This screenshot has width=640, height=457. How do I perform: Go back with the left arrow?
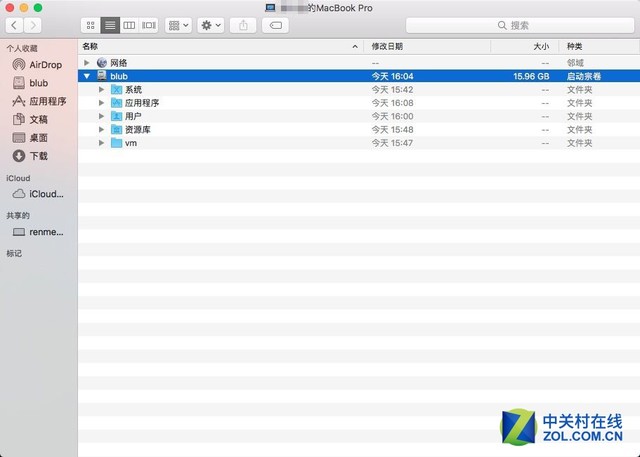(x=14, y=25)
